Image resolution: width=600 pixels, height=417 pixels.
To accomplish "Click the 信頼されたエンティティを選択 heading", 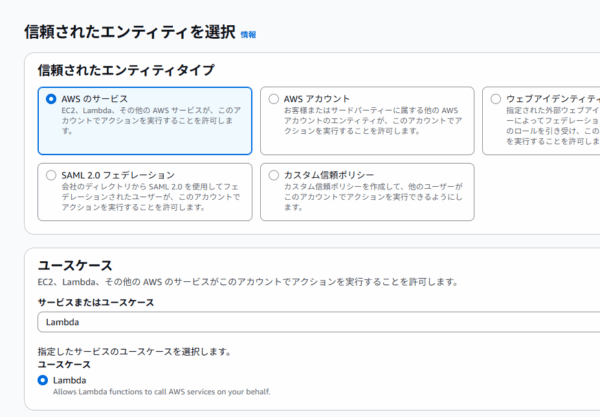I will coord(130,32).
